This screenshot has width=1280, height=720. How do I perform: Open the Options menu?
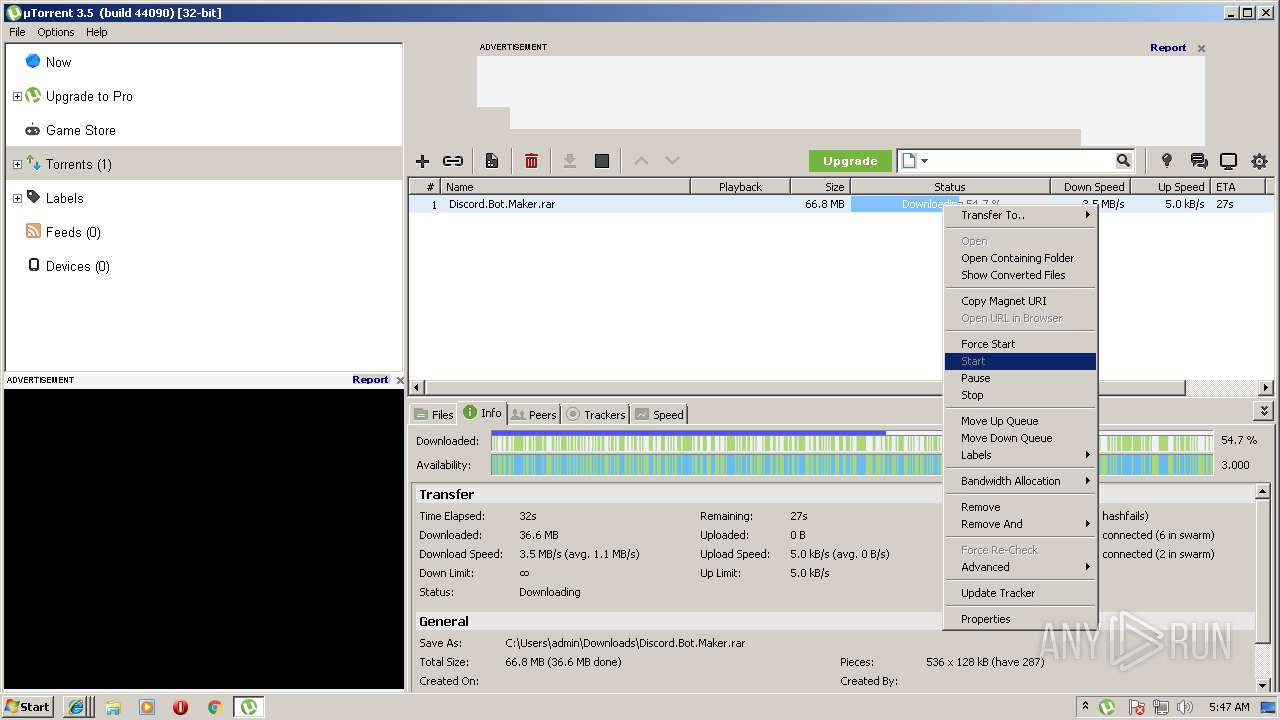point(56,32)
